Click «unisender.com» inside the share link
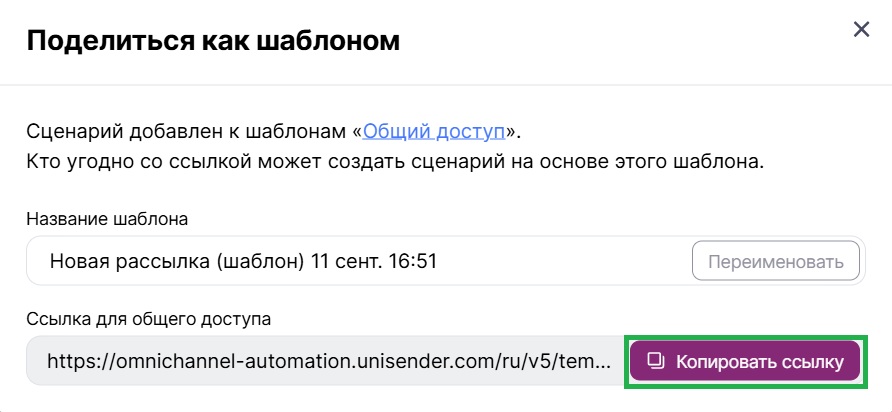Image resolution: width=892 pixels, height=412 pixels. click(x=426, y=361)
